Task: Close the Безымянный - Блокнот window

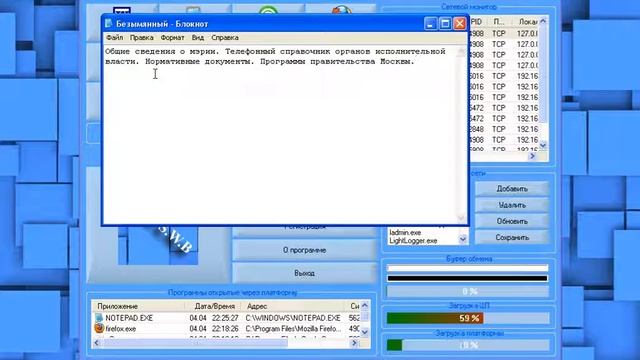Action: tap(460, 24)
